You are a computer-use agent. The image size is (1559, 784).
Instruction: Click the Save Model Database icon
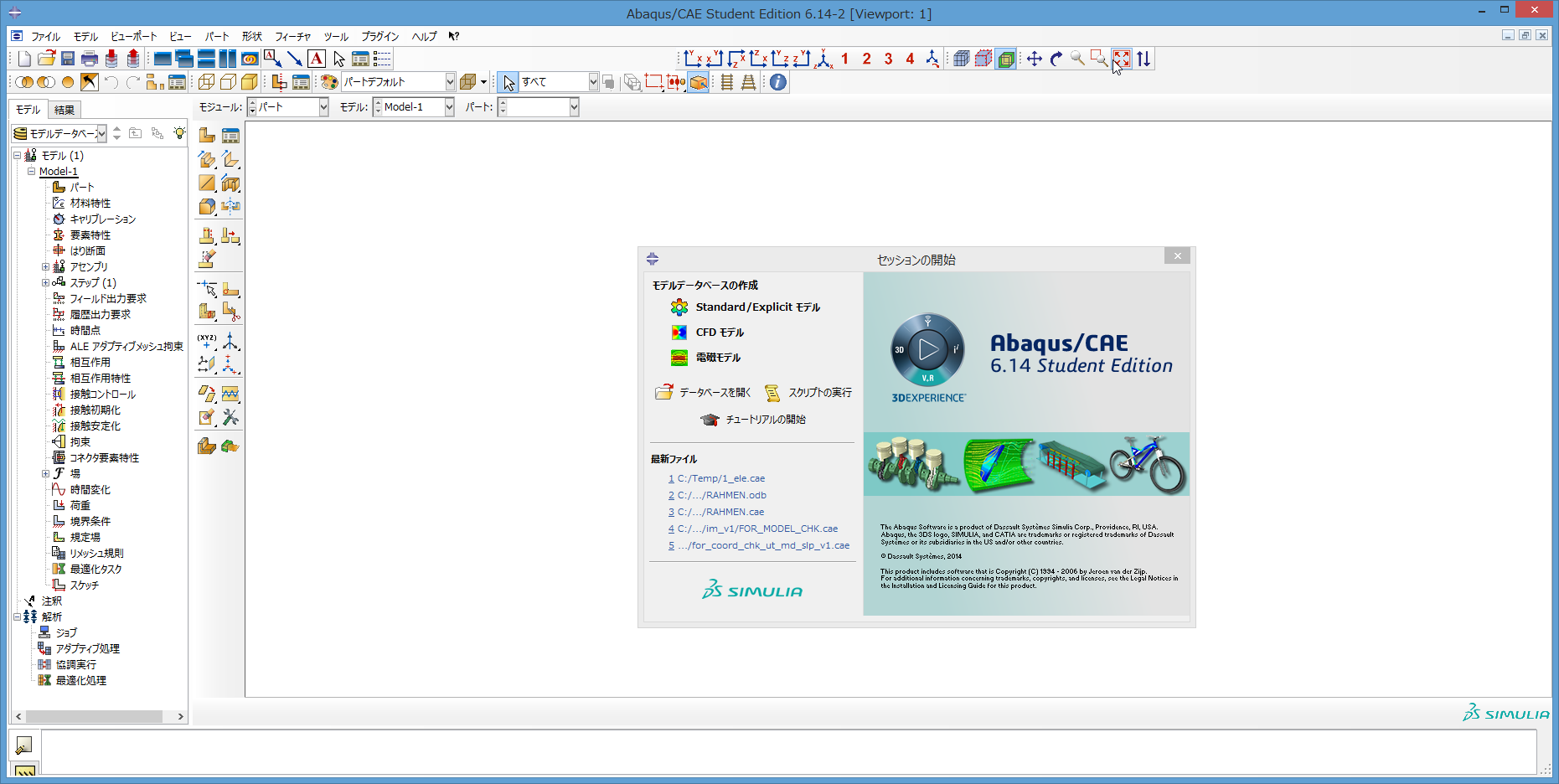(68, 59)
